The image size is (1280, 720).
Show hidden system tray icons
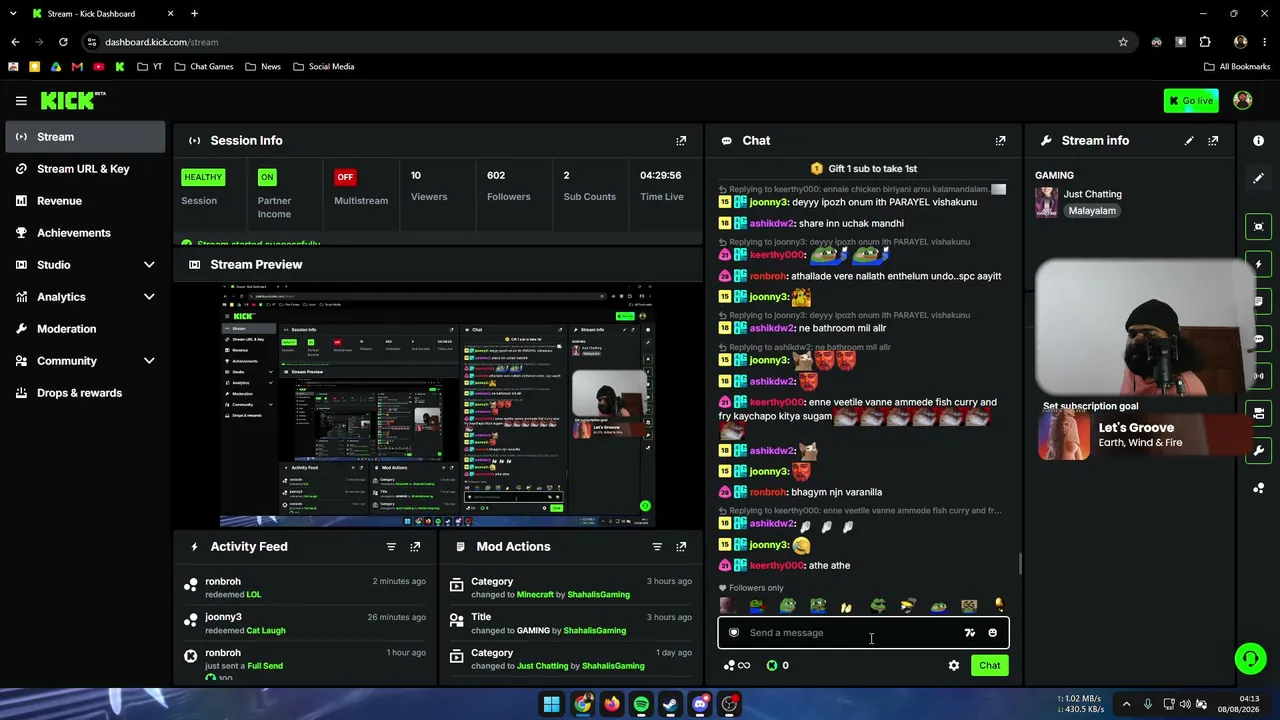point(1126,704)
